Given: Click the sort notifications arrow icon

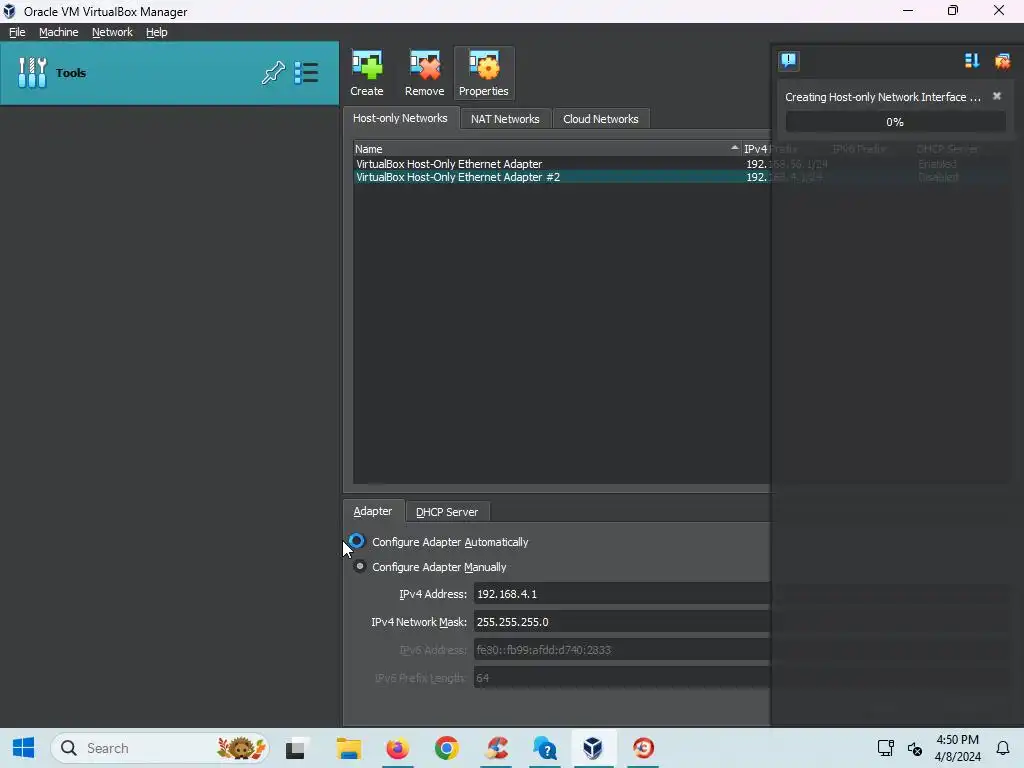Looking at the screenshot, I should (972, 61).
